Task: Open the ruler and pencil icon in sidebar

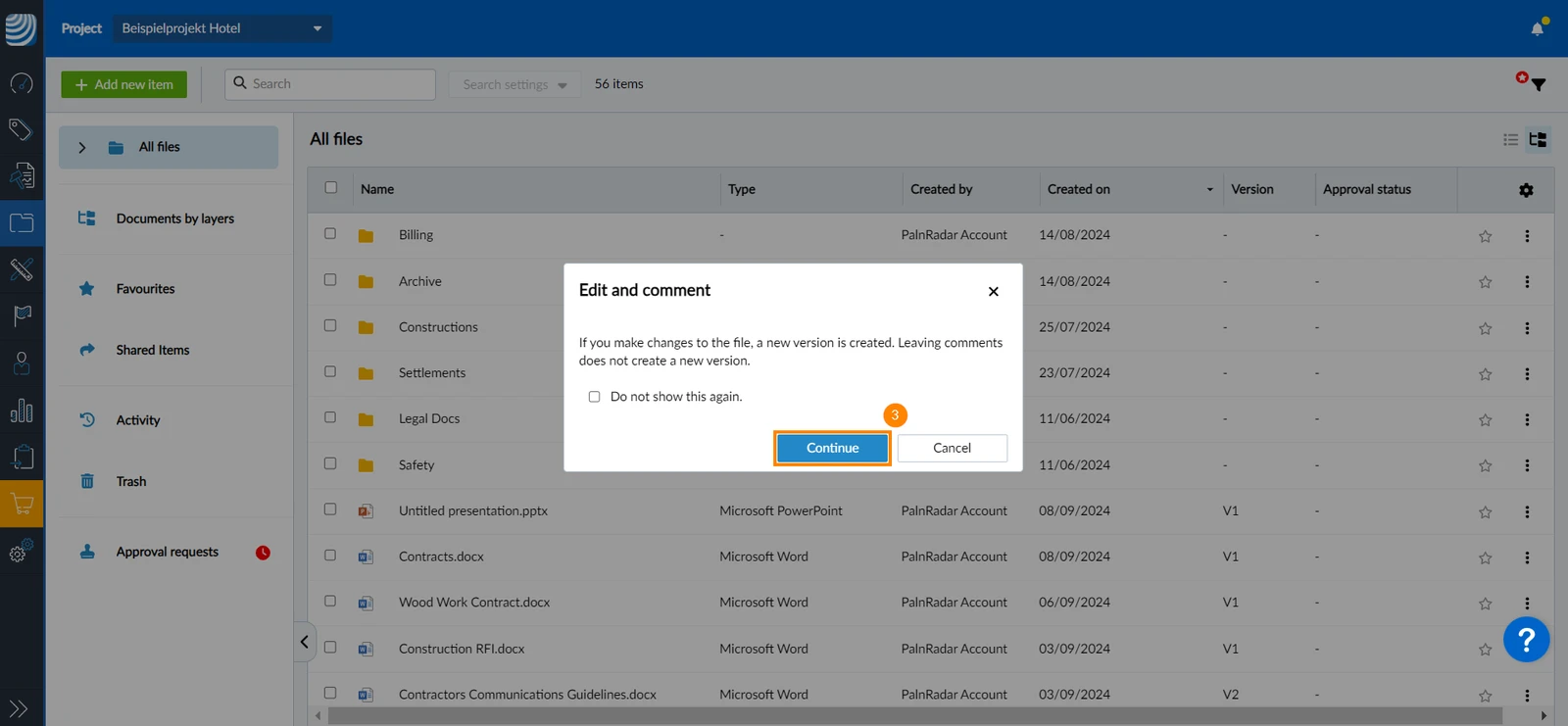Action: pyautogui.click(x=22, y=268)
